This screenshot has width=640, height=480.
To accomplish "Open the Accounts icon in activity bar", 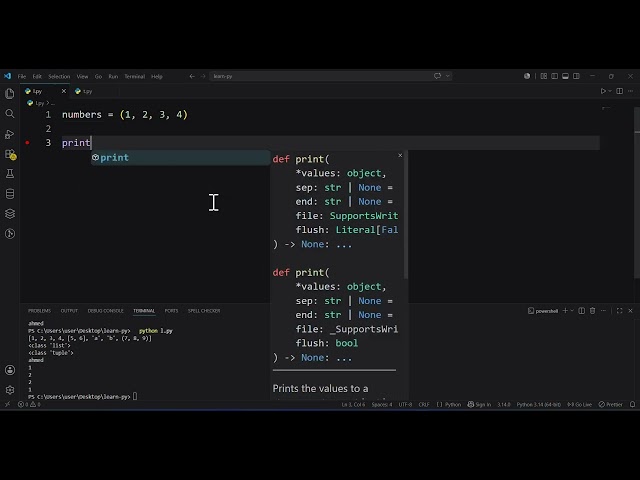I will click(10, 370).
